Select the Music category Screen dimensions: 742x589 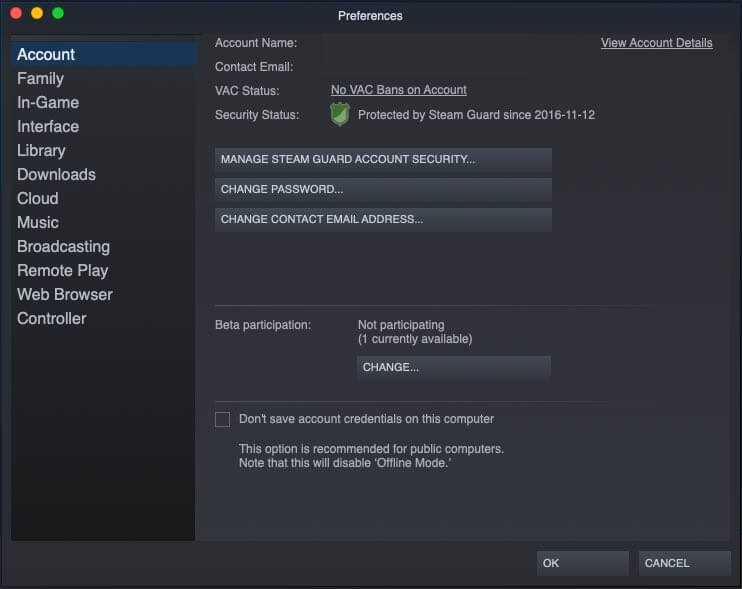click(103, 223)
